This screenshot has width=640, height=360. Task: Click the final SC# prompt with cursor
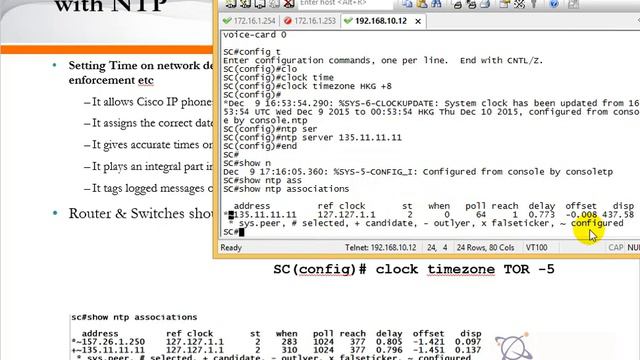[233, 232]
